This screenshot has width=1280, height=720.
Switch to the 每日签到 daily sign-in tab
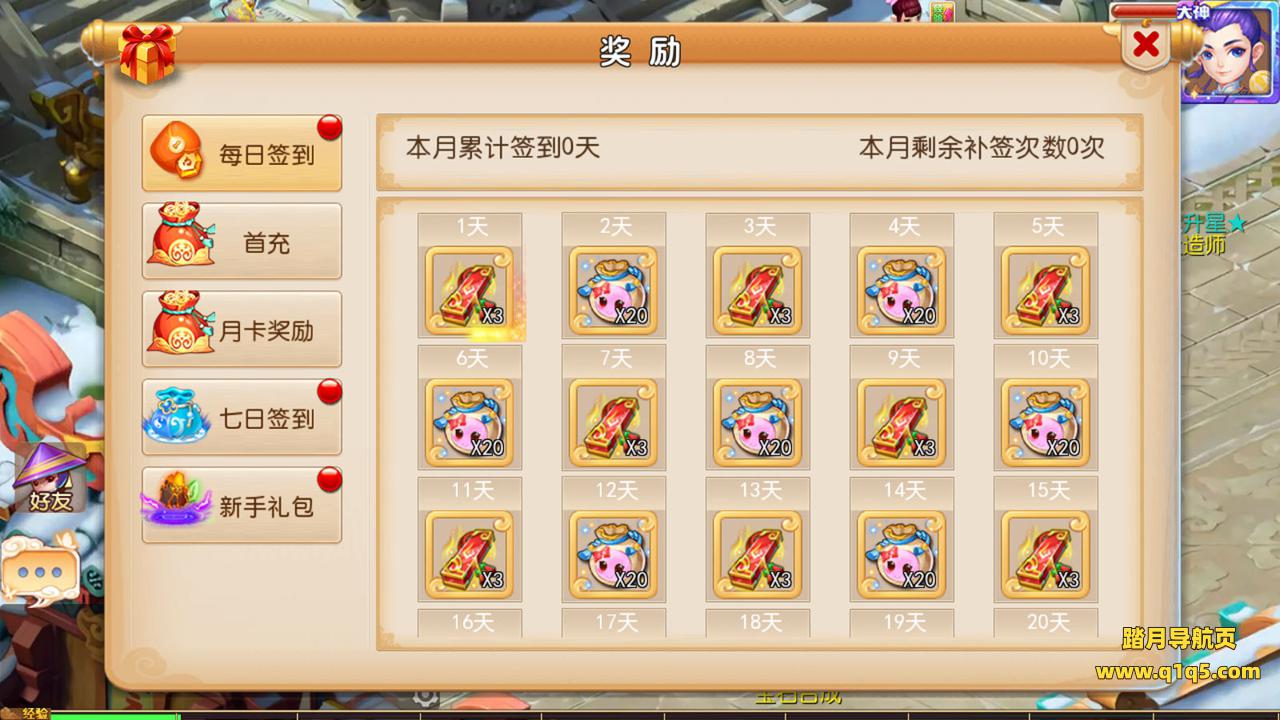coord(242,154)
